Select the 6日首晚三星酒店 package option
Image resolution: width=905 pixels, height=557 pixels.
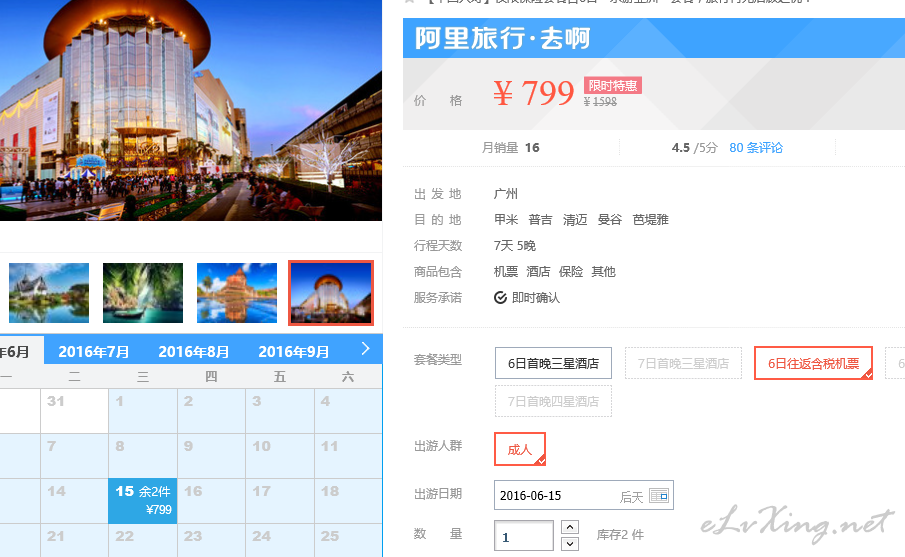(x=553, y=363)
